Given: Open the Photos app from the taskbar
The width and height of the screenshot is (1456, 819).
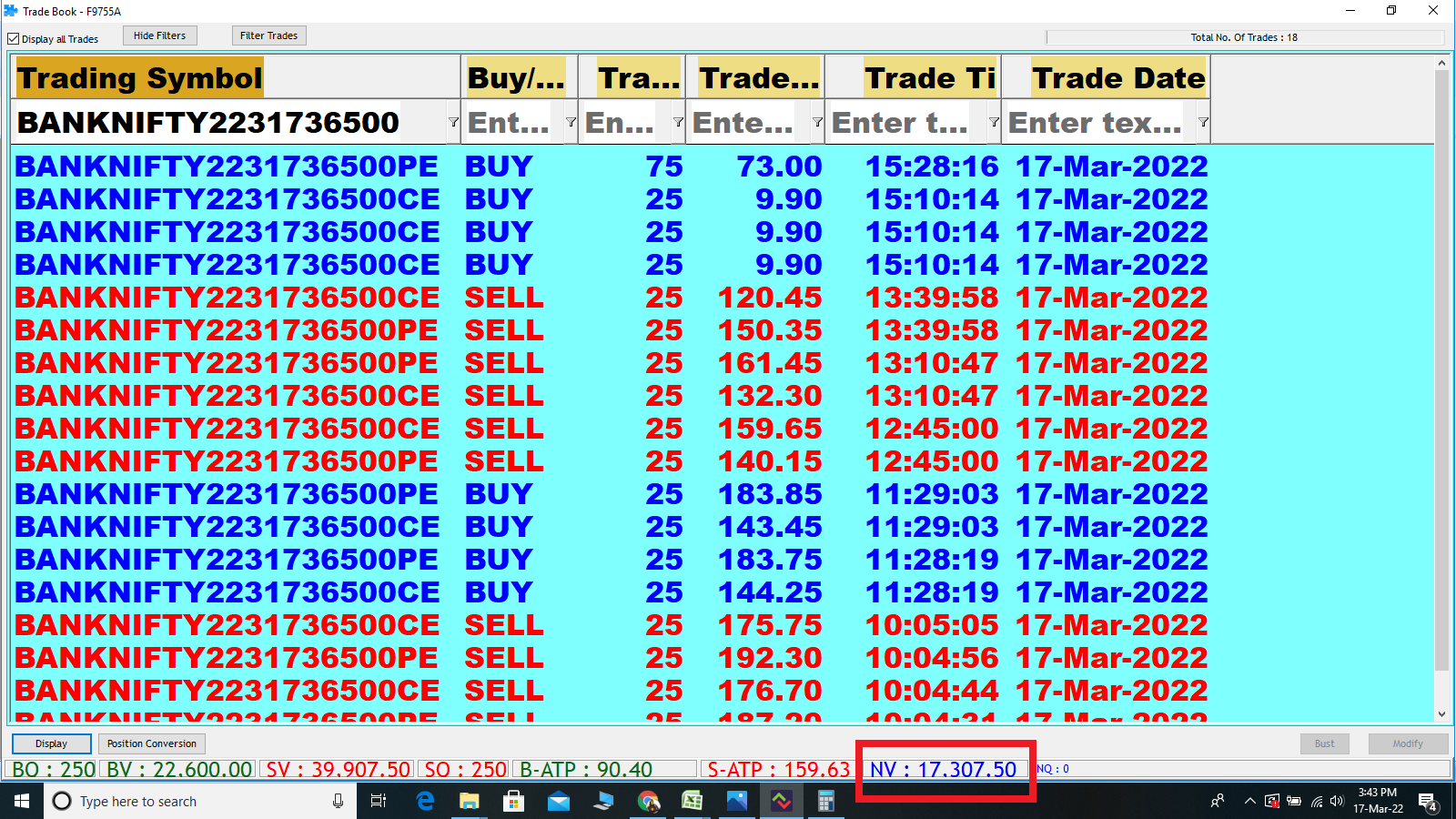Looking at the screenshot, I should click(x=736, y=801).
